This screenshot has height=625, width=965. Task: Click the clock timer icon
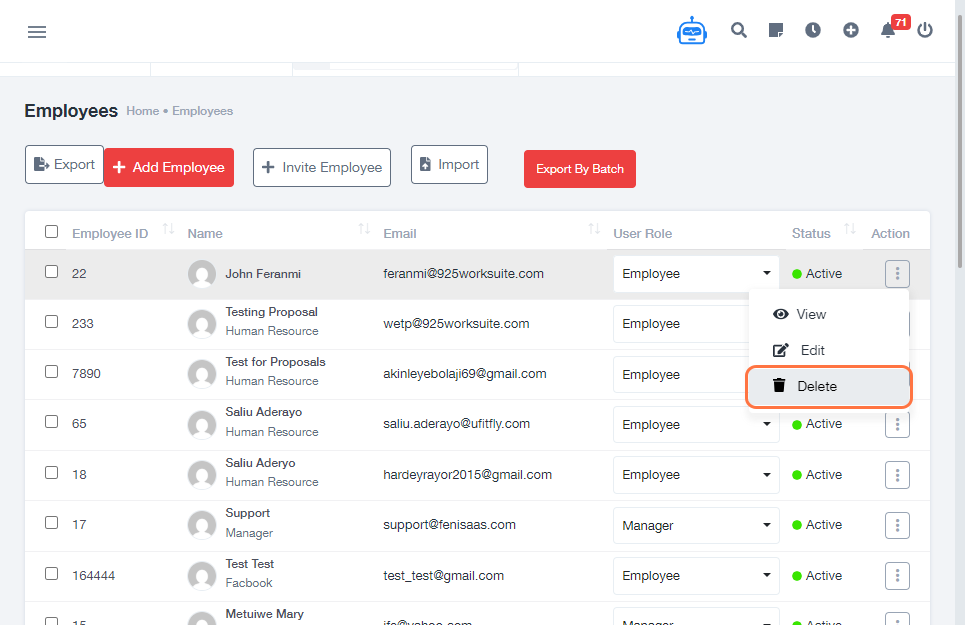[813, 30]
